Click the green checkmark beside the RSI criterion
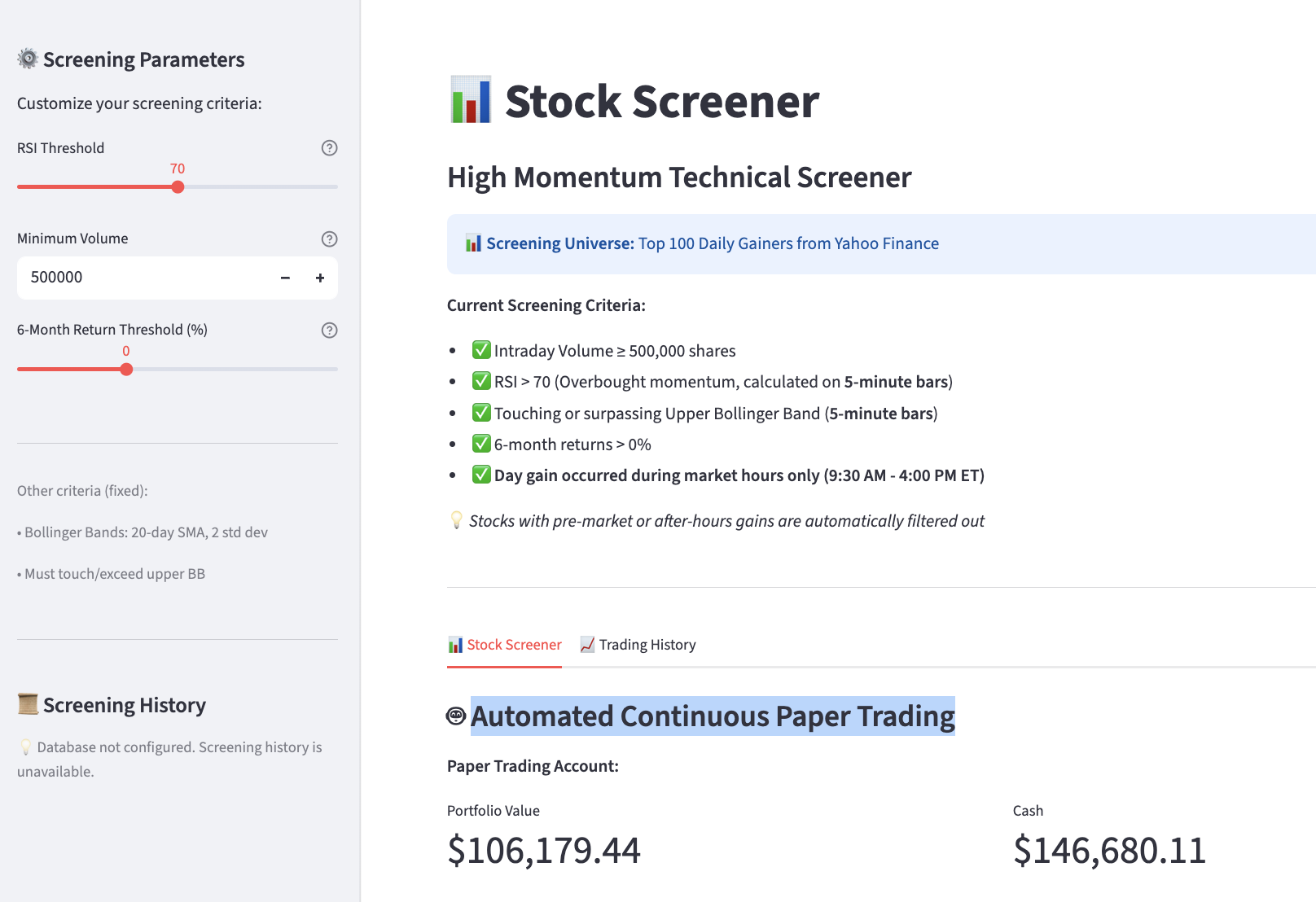The image size is (1316, 902). pos(480,381)
